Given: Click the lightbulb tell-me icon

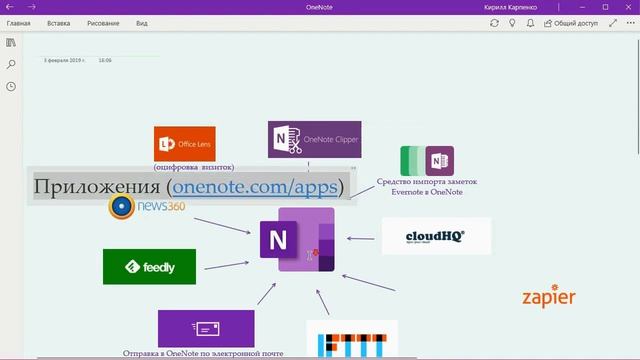Looking at the screenshot, I should 512,23.
